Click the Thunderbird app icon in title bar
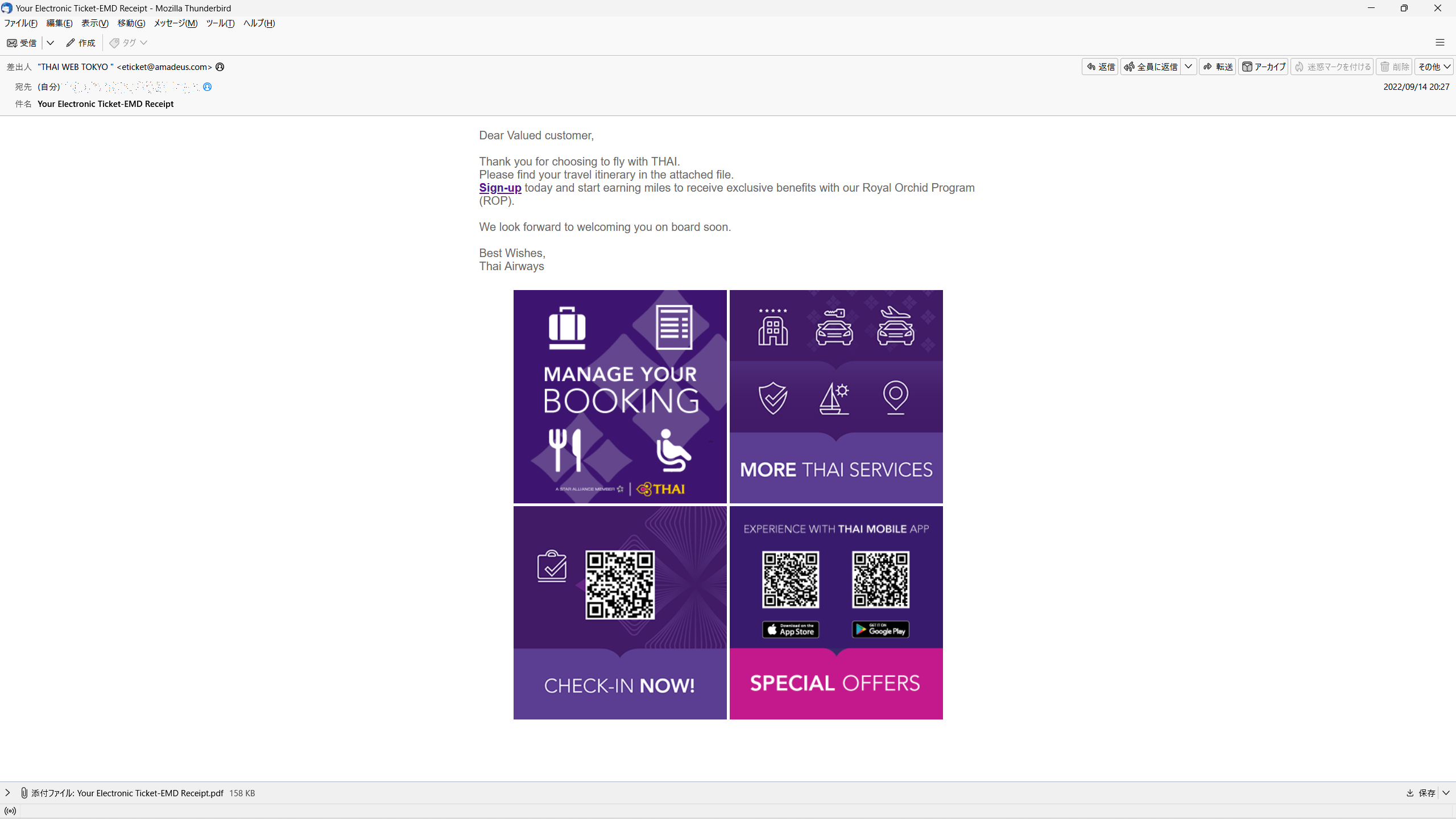Image resolution: width=1456 pixels, height=819 pixels. pos(7,8)
